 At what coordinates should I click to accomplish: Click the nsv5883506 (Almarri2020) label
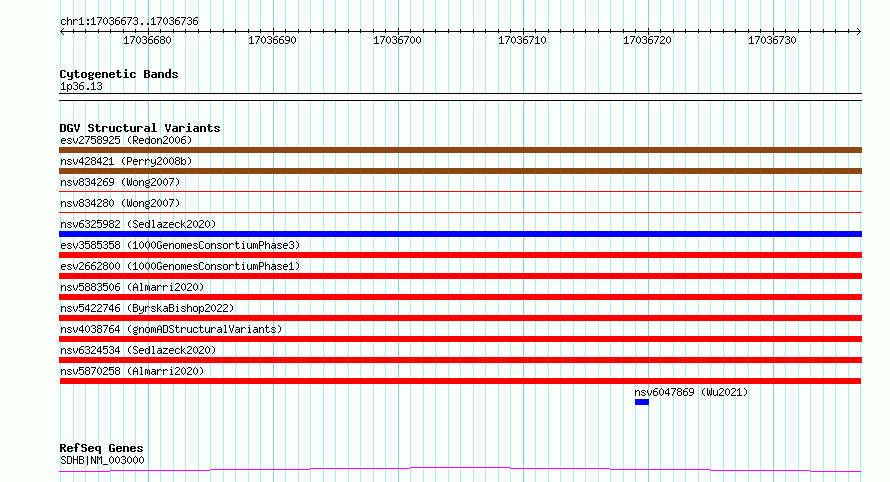click(x=132, y=287)
